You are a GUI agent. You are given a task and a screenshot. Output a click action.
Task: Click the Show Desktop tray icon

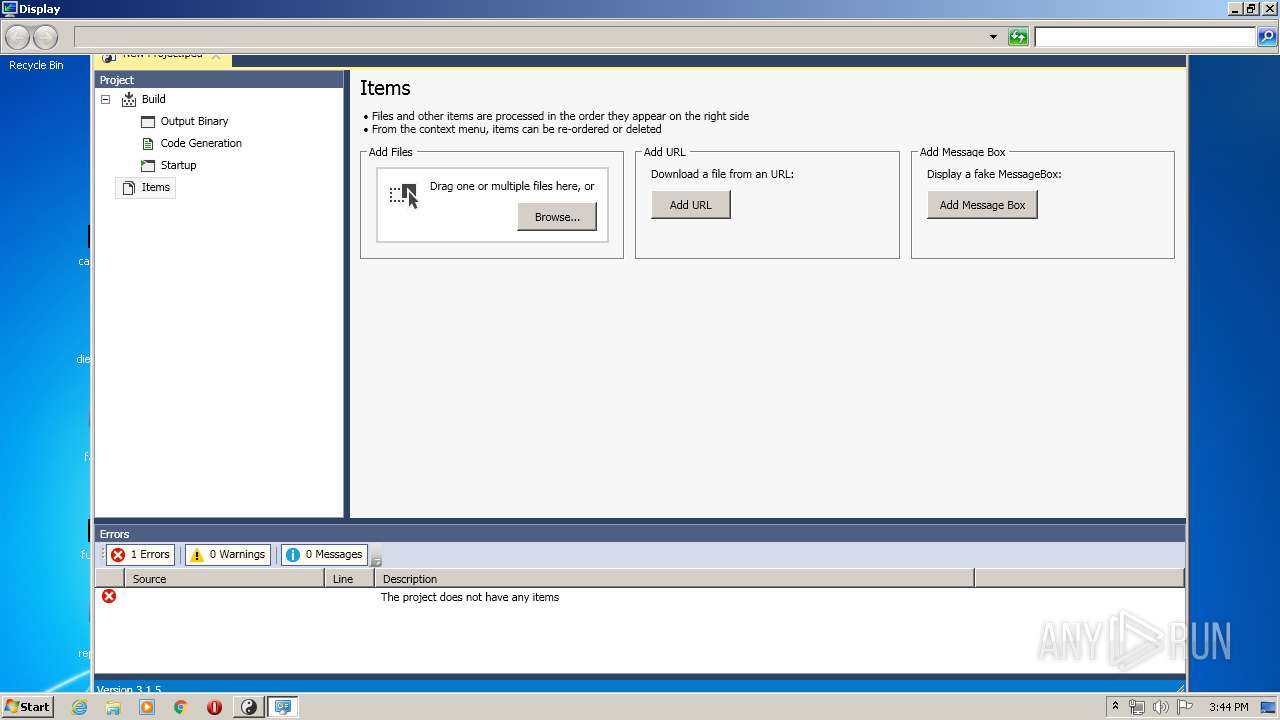(1268, 707)
